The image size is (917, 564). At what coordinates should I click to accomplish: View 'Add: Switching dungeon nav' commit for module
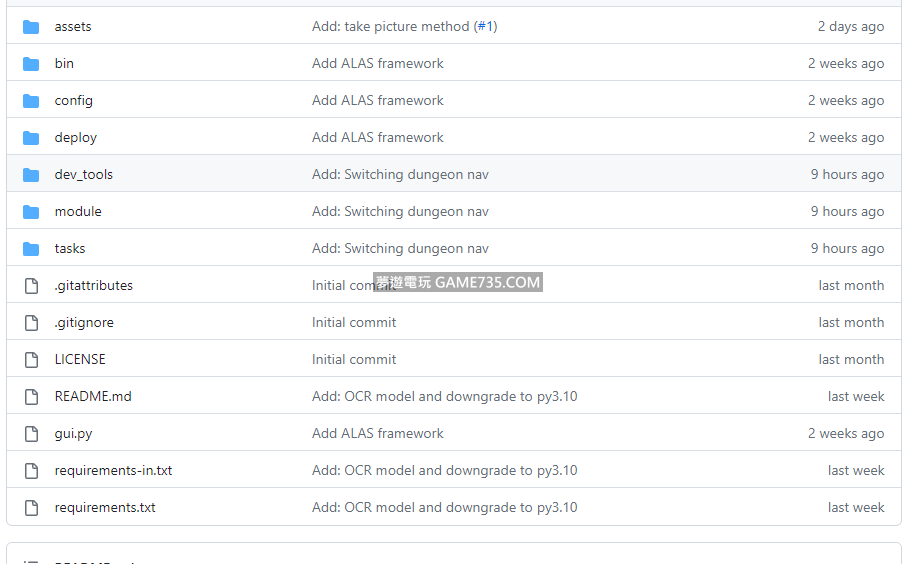pos(400,212)
